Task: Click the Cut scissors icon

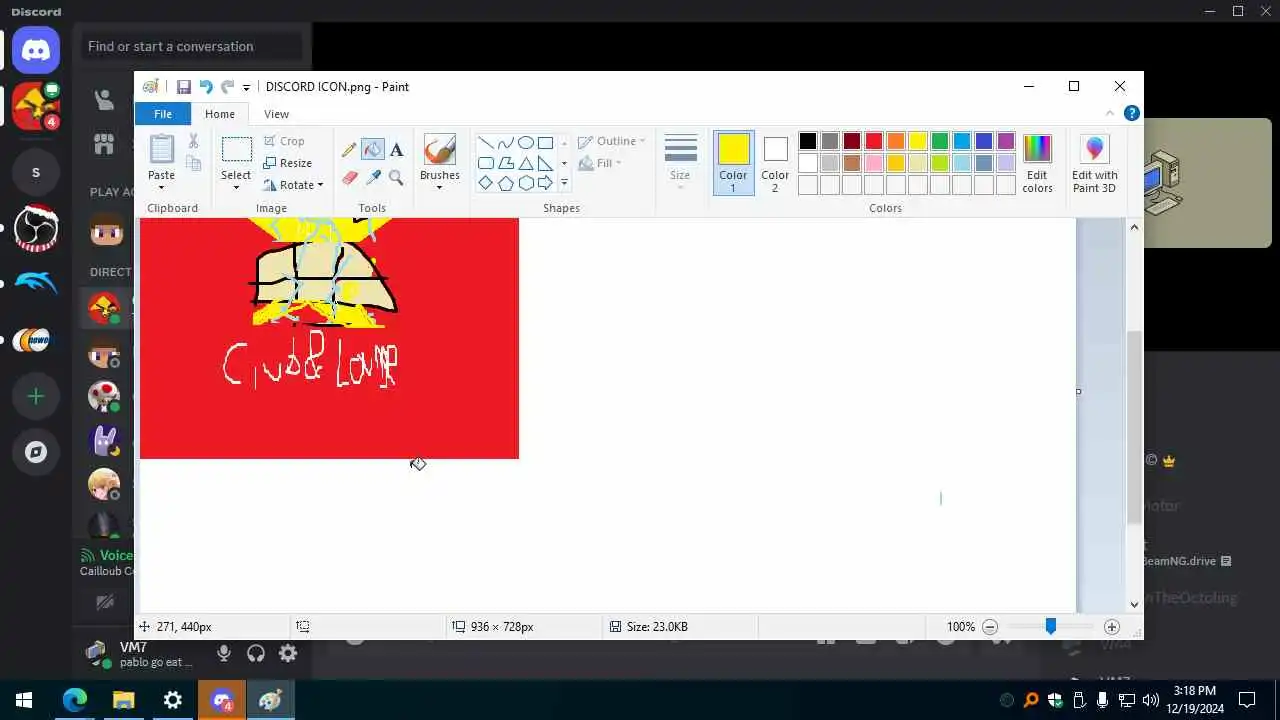Action: (x=193, y=141)
